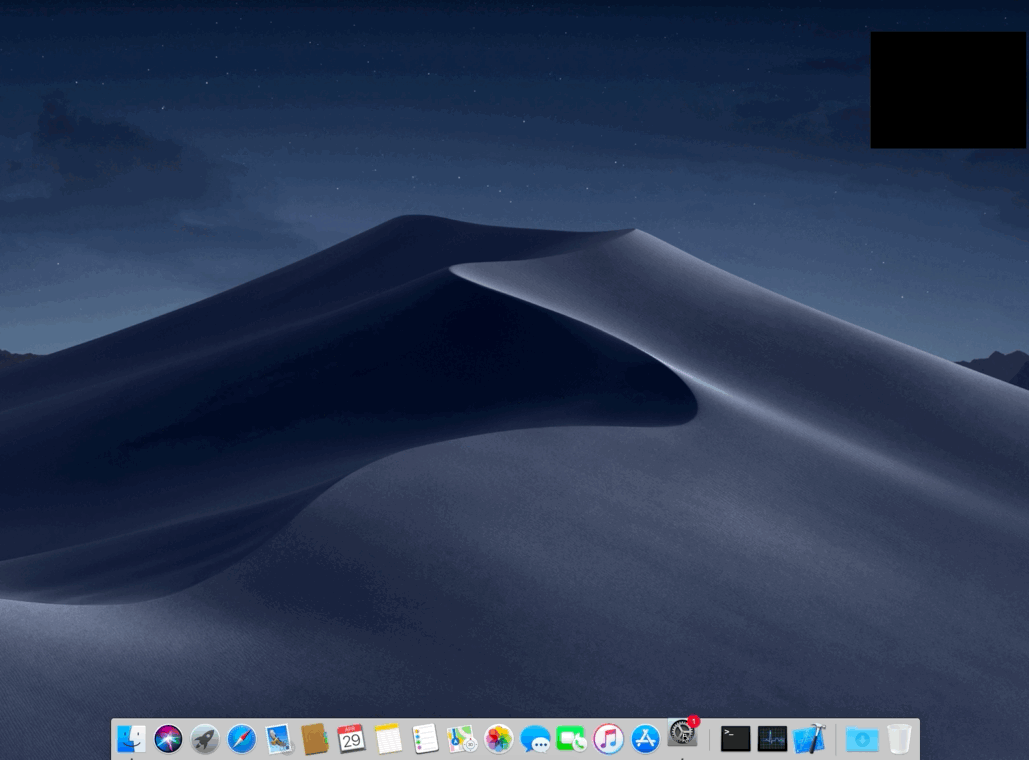This screenshot has height=760, width=1029.
Task: Open Activity Monitor icon
Action: click(x=772, y=739)
